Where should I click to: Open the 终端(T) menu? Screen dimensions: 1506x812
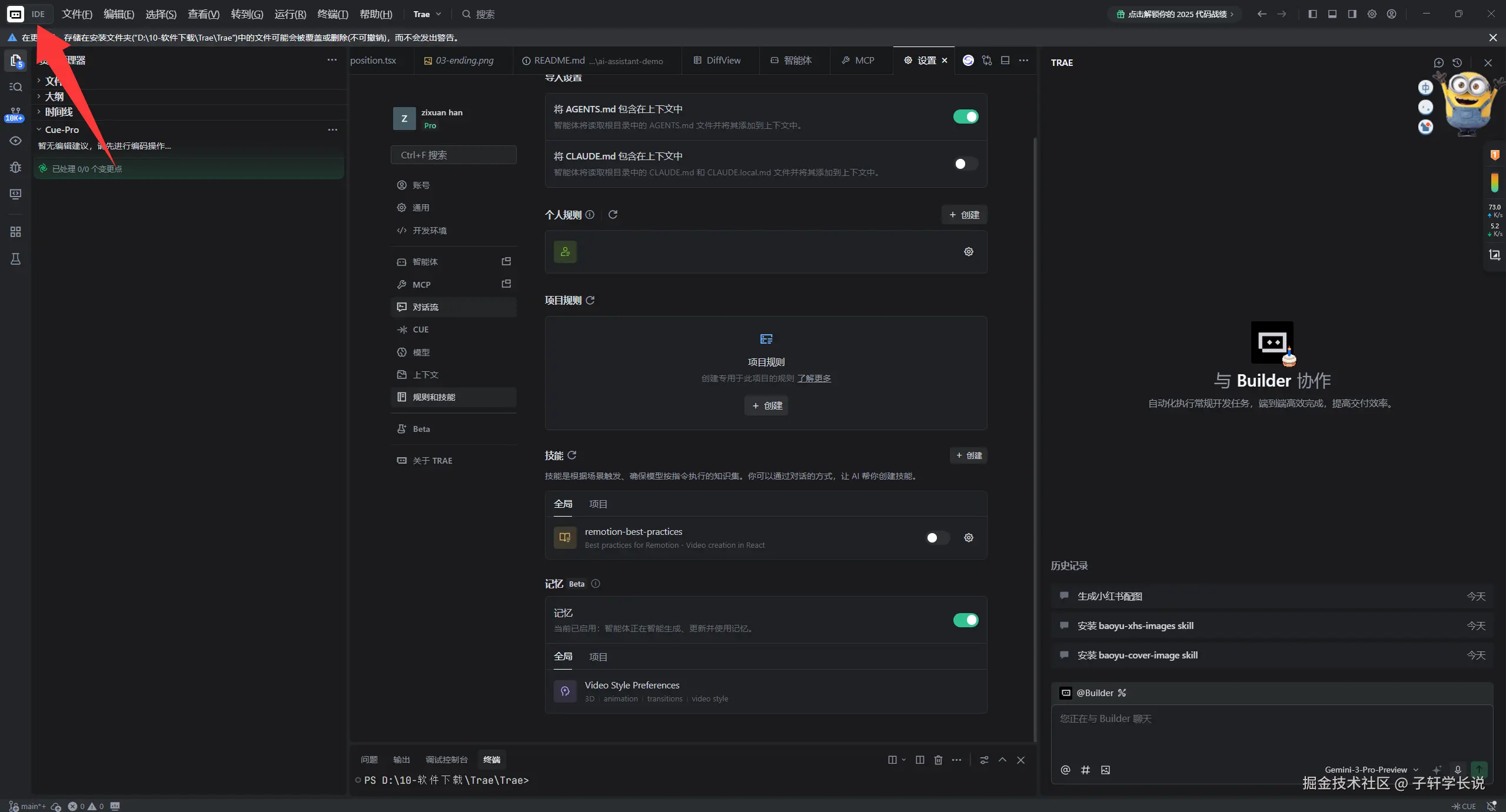tap(333, 14)
